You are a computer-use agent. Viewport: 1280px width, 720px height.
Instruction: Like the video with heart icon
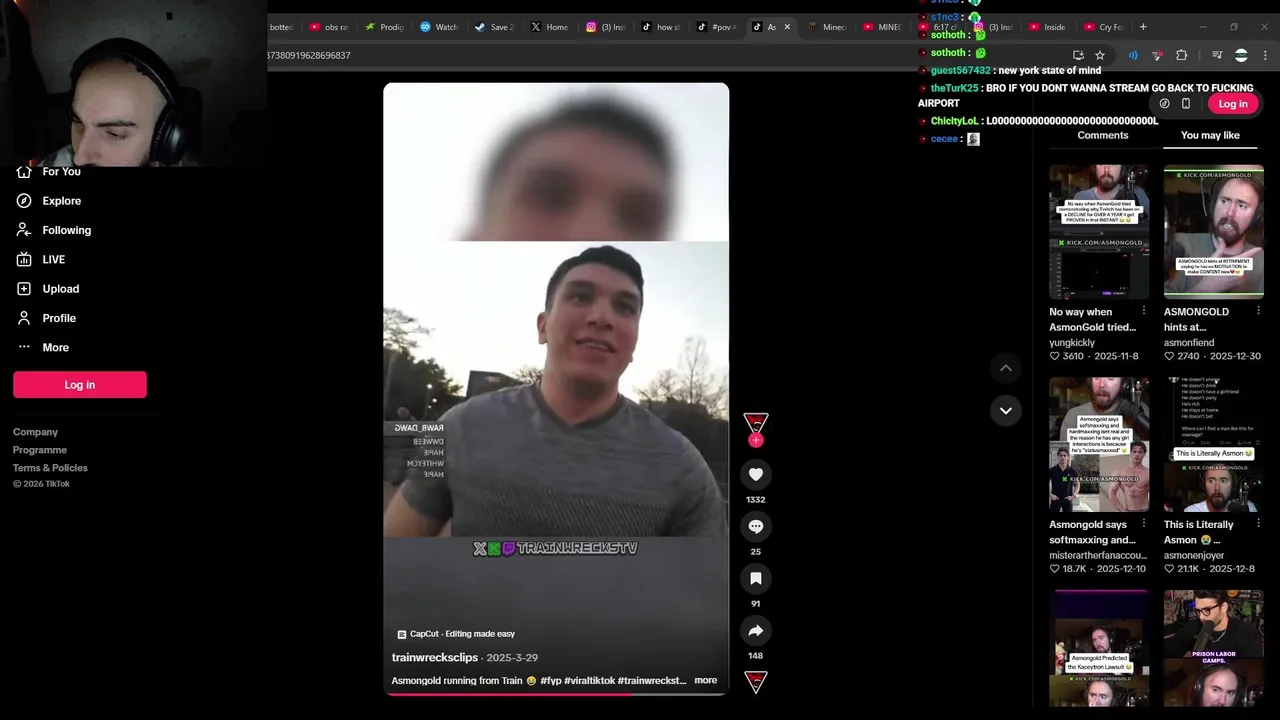[756, 474]
